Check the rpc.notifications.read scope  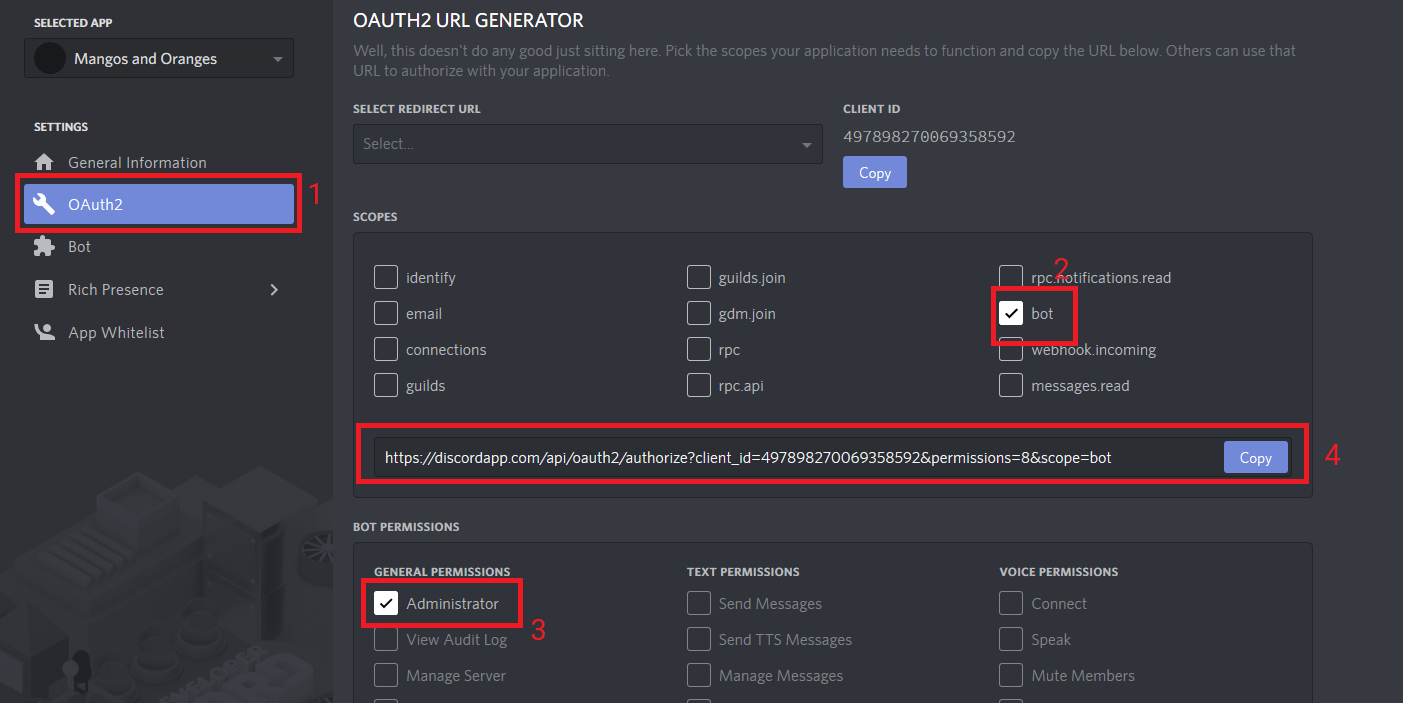click(x=1011, y=277)
